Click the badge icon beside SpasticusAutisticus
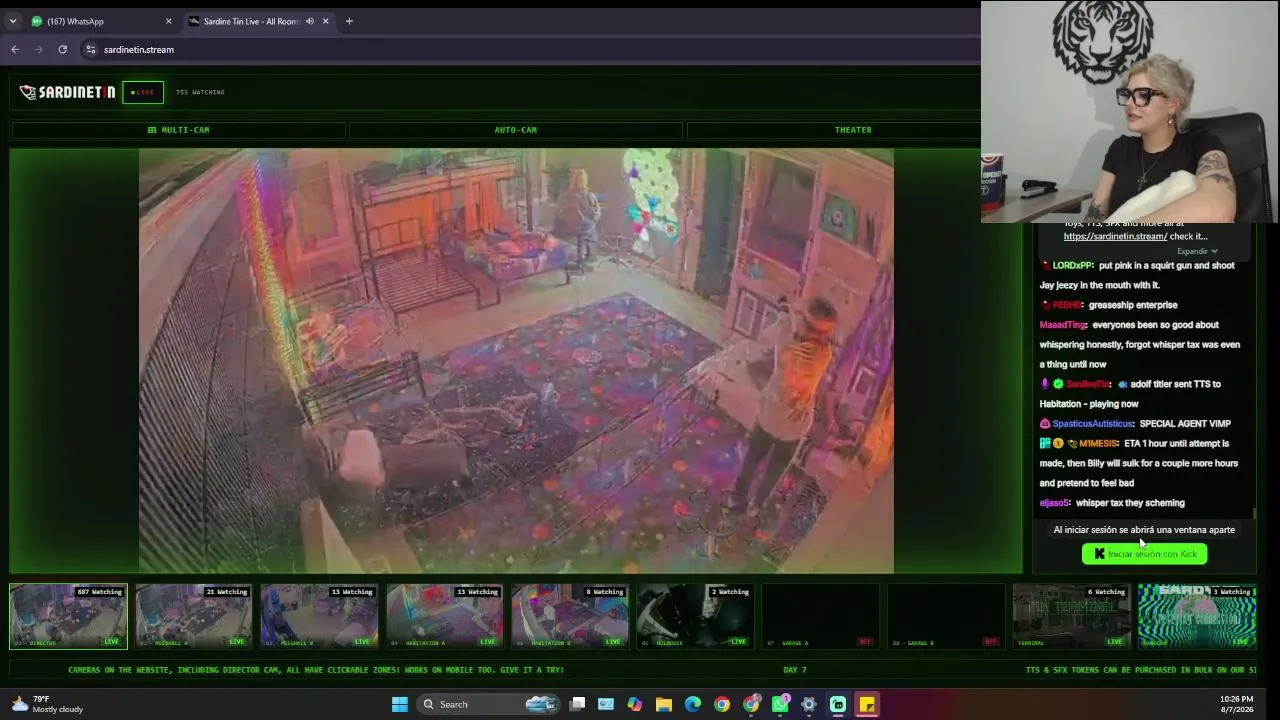The image size is (1280, 720). (1045, 424)
